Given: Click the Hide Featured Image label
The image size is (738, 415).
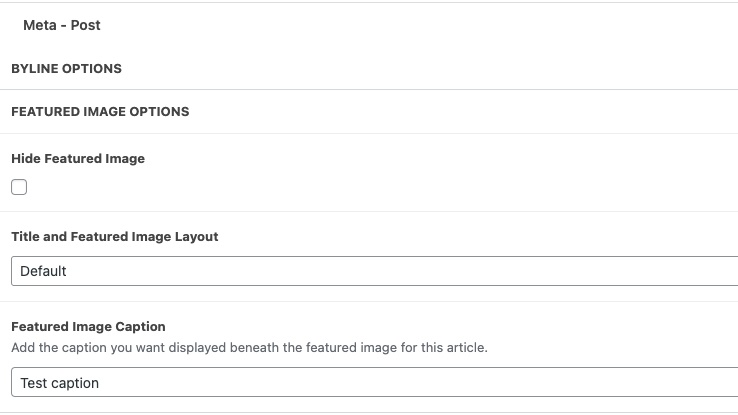Looking at the screenshot, I should click(78, 159).
